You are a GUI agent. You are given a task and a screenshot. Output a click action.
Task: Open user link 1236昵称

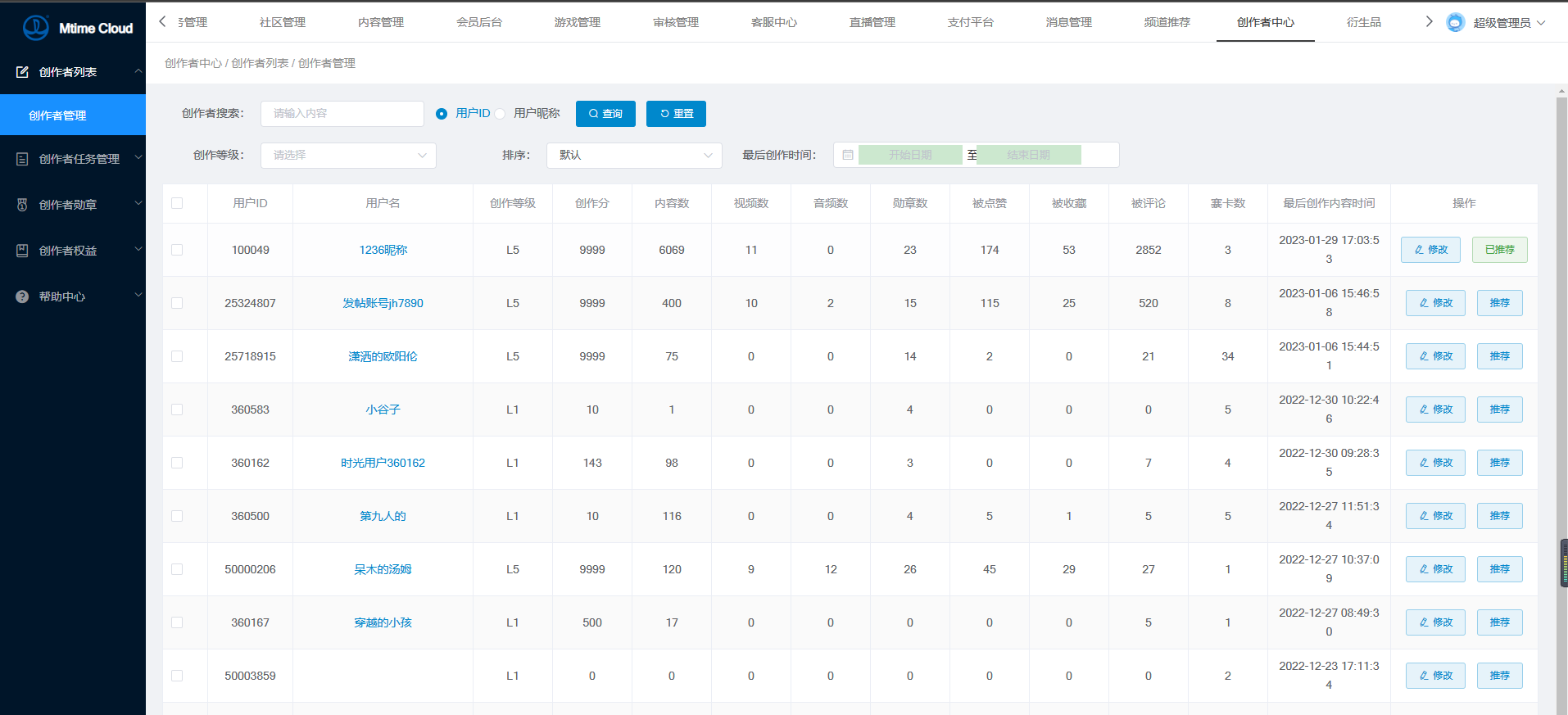point(383,250)
